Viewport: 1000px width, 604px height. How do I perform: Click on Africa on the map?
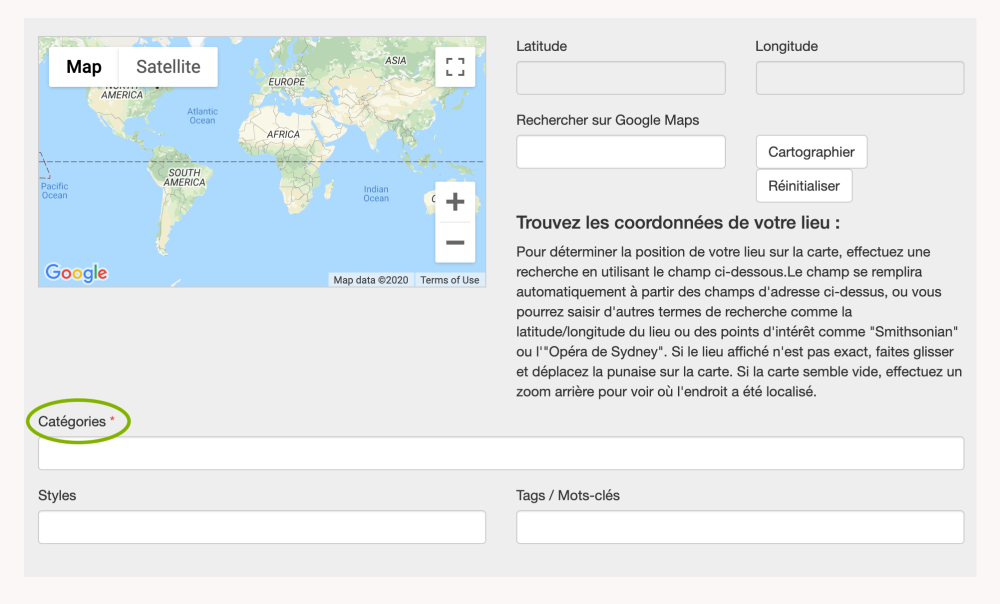pyautogui.click(x=284, y=134)
